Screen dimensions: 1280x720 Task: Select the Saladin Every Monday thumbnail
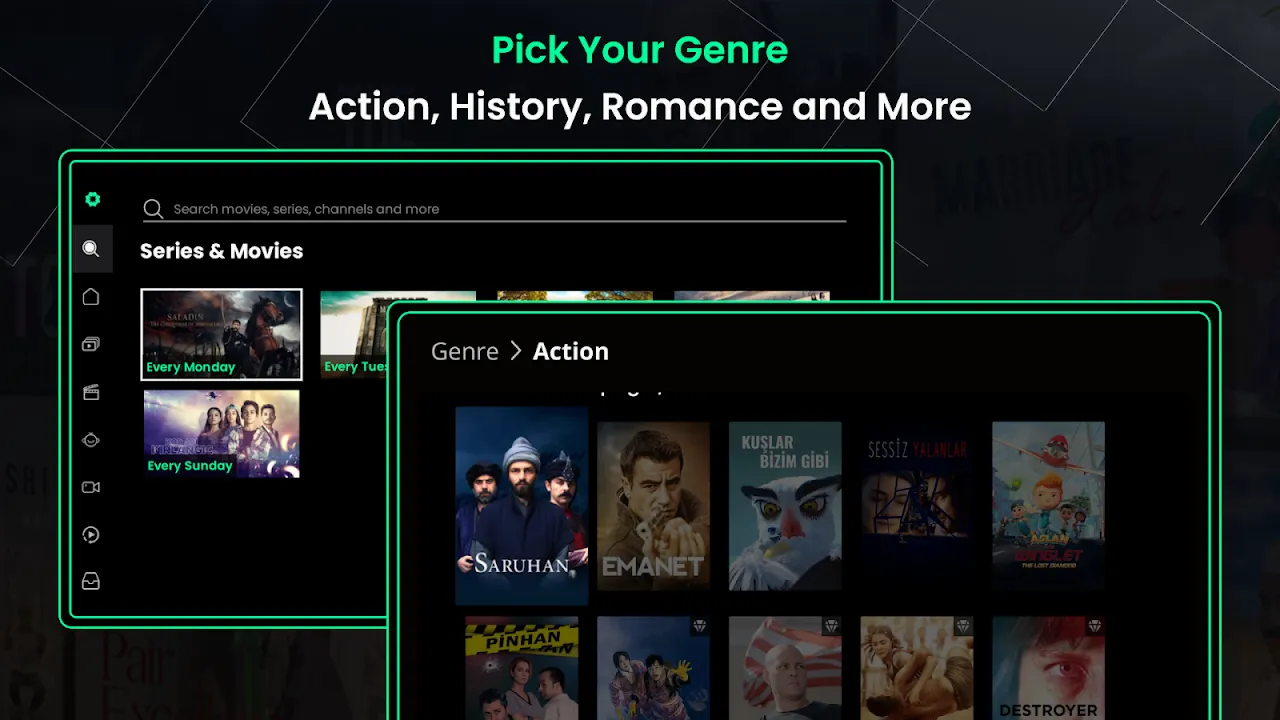pos(221,334)
